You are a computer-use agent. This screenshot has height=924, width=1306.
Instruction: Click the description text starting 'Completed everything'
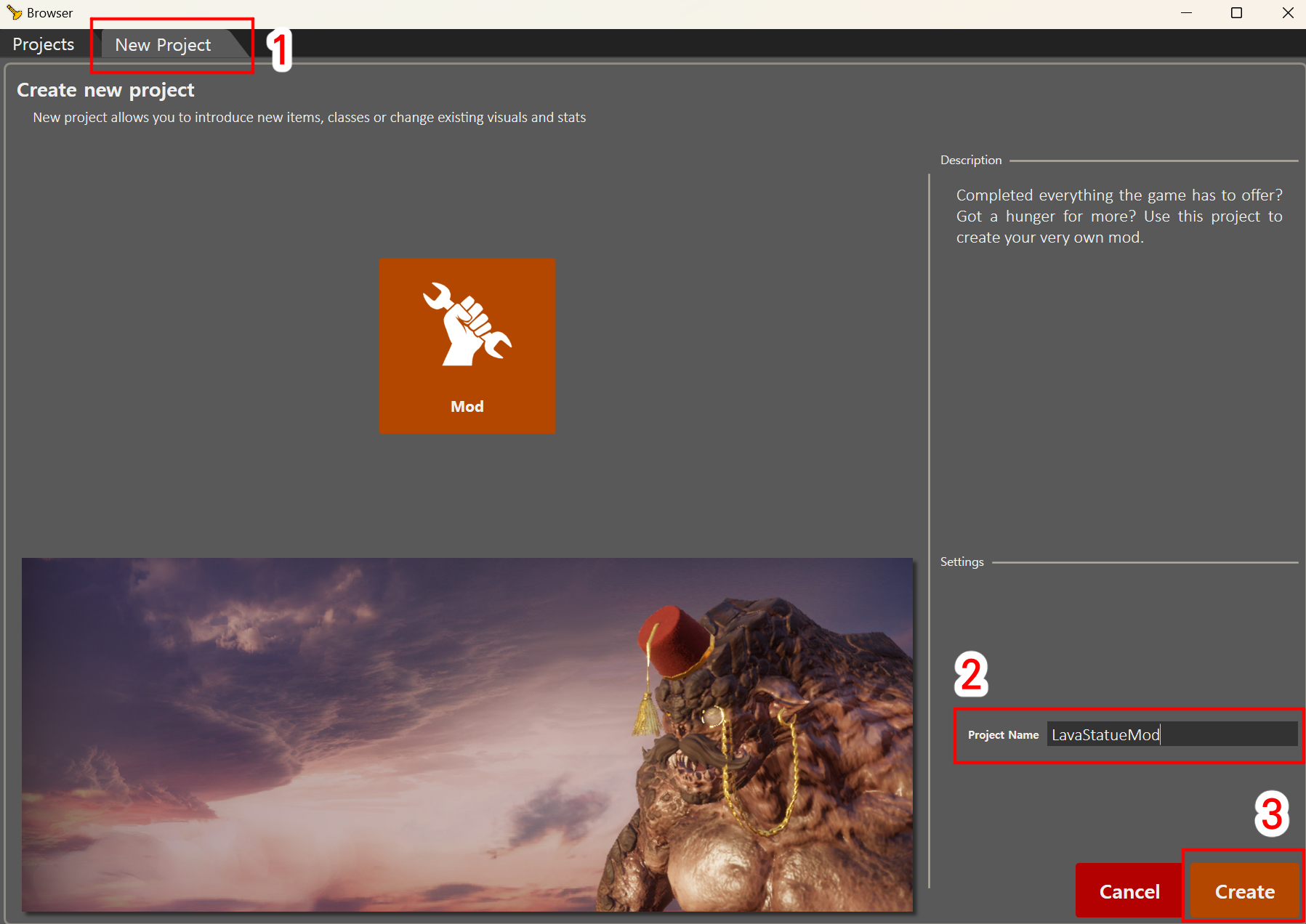tap(1119, 216)
